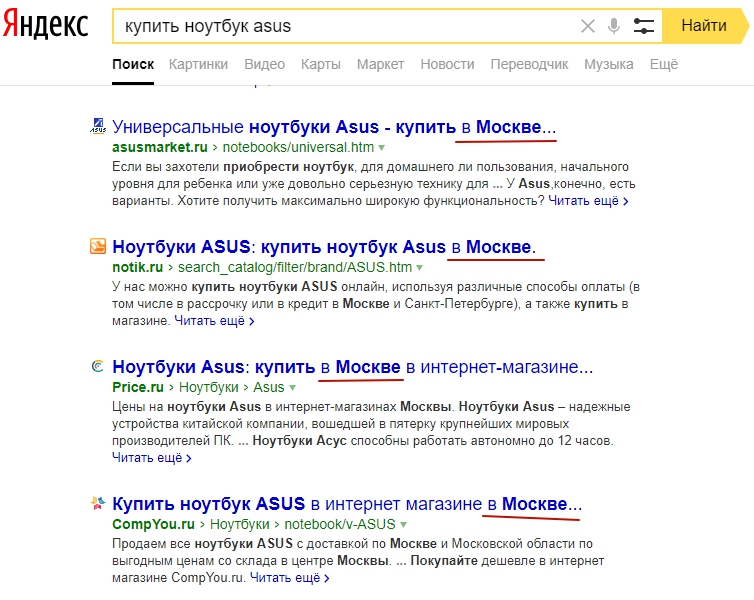Screen dimensions: 754x600
Task: Click the Найти search button
Action: [704, 25]
